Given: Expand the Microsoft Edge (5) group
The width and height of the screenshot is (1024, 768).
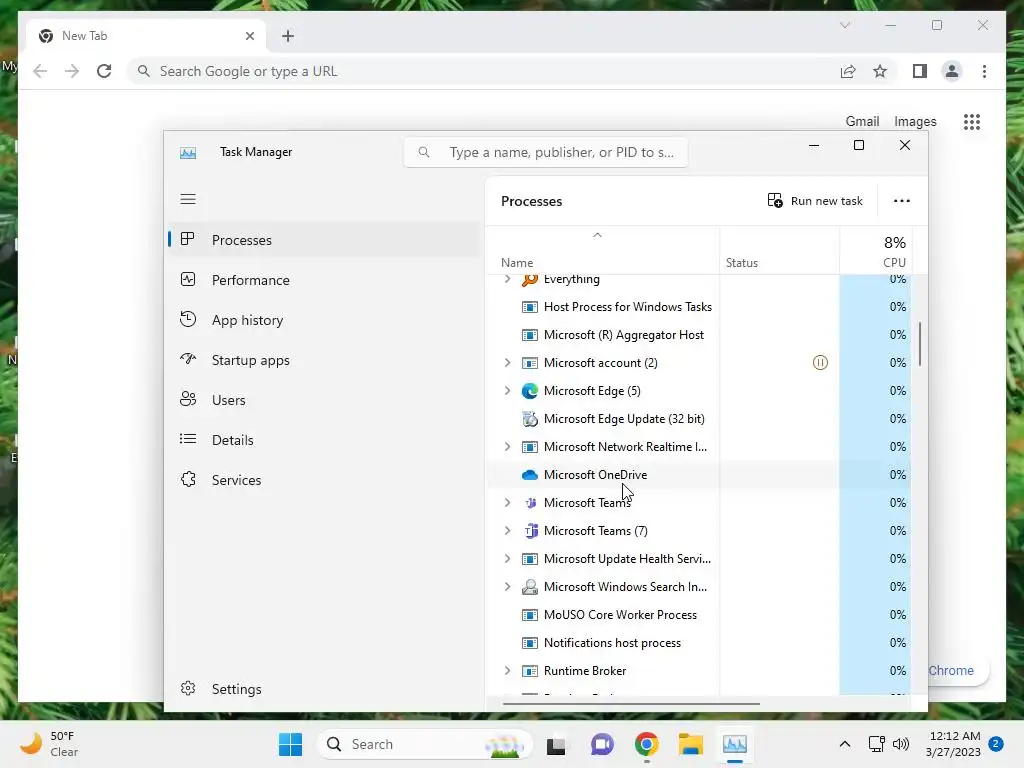Looking at the screenshot, I should point(507,391).
